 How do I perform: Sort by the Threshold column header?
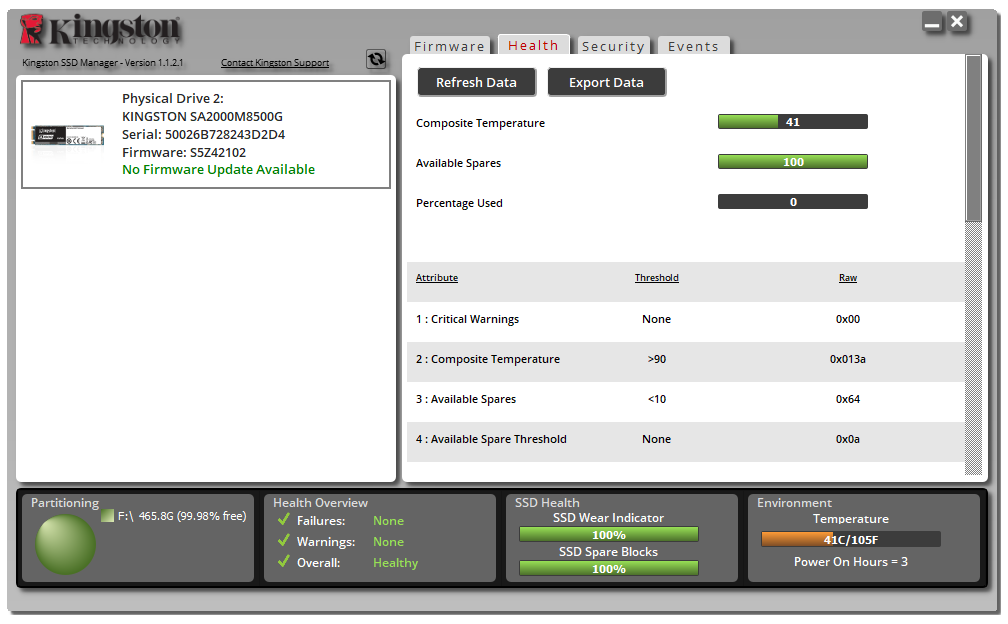pyautogui.click(x=656, y=278)
